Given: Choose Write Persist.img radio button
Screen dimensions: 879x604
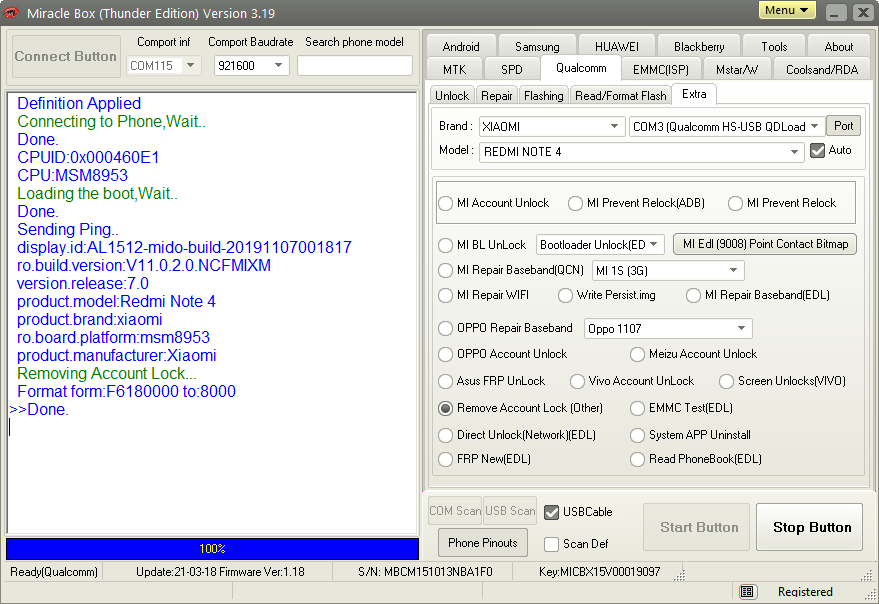Looking at the screenshot, I should coord(565,295).
